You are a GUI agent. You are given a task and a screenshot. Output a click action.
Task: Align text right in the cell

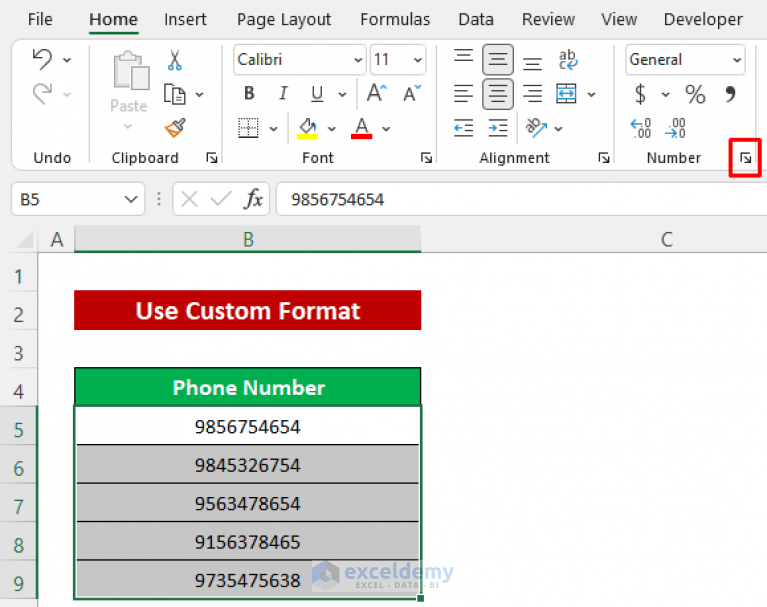pos(532,93)
